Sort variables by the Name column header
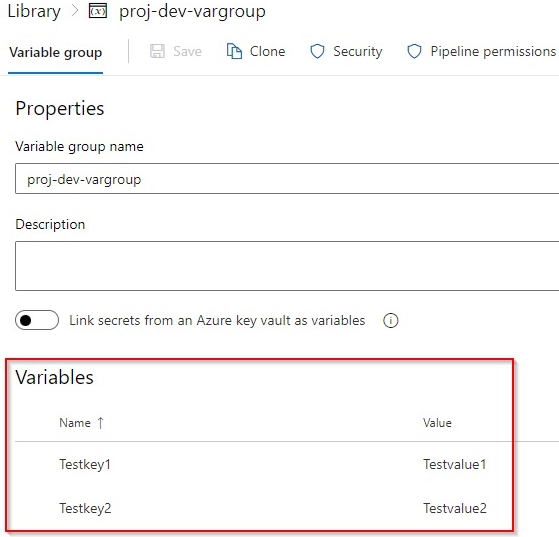 75,423
